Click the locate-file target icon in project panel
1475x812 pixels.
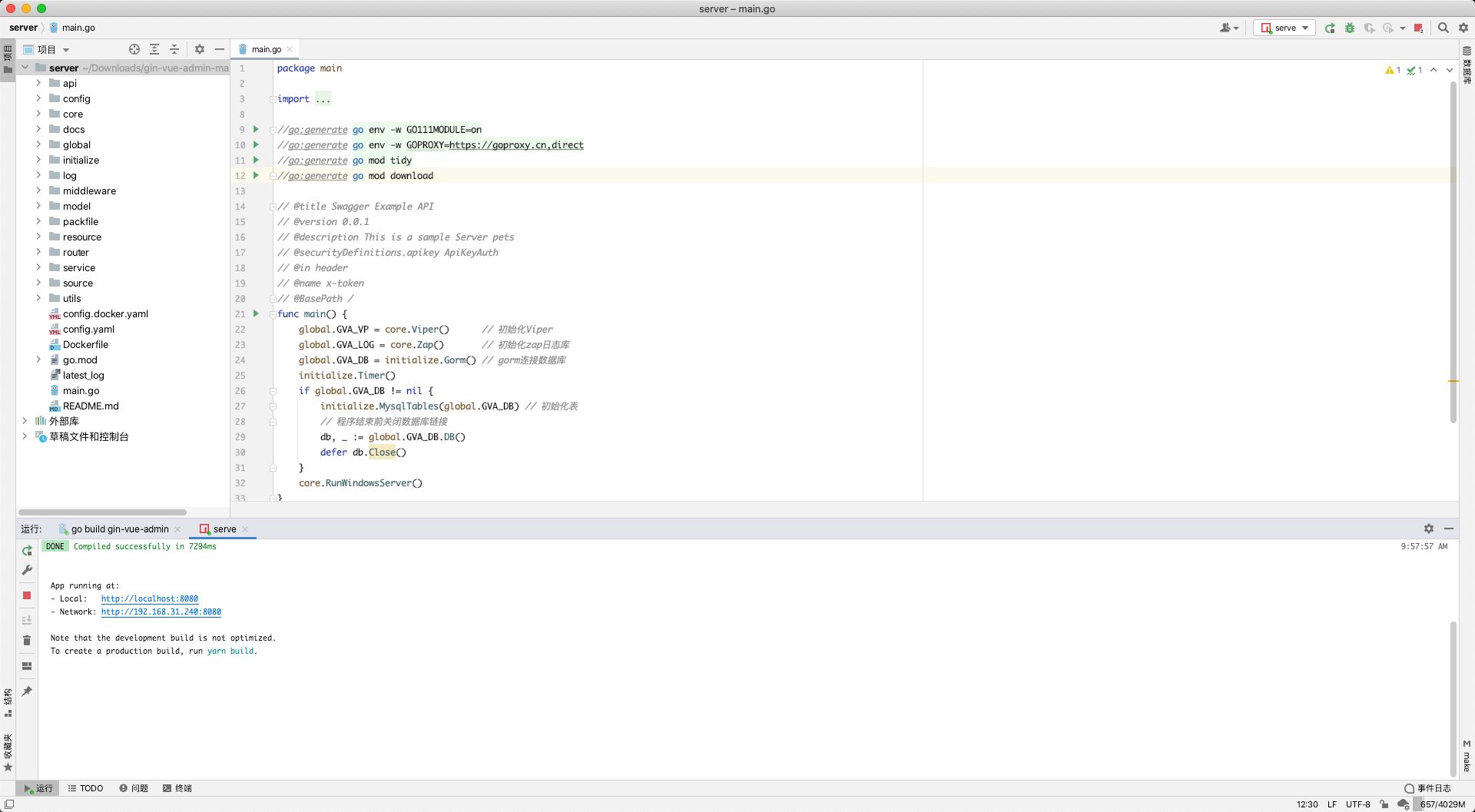(134, 49)
